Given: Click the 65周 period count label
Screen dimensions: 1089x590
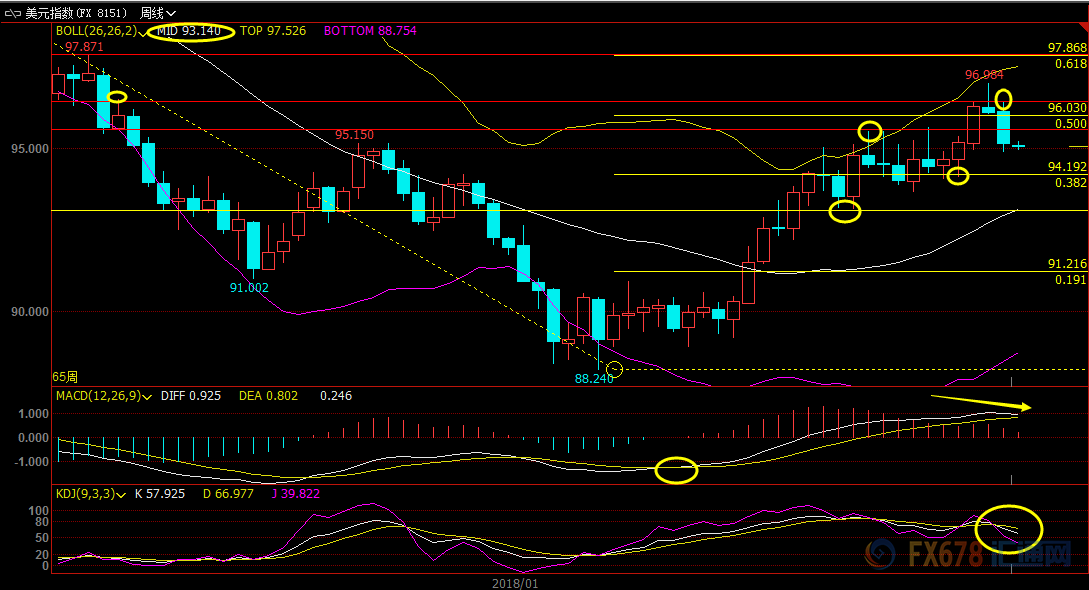Looking at the screenshot, I should click(x=64, y=377).
